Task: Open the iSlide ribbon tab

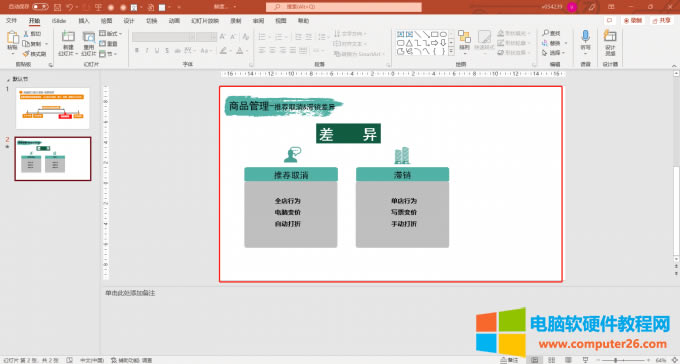Action: [59, 21]
